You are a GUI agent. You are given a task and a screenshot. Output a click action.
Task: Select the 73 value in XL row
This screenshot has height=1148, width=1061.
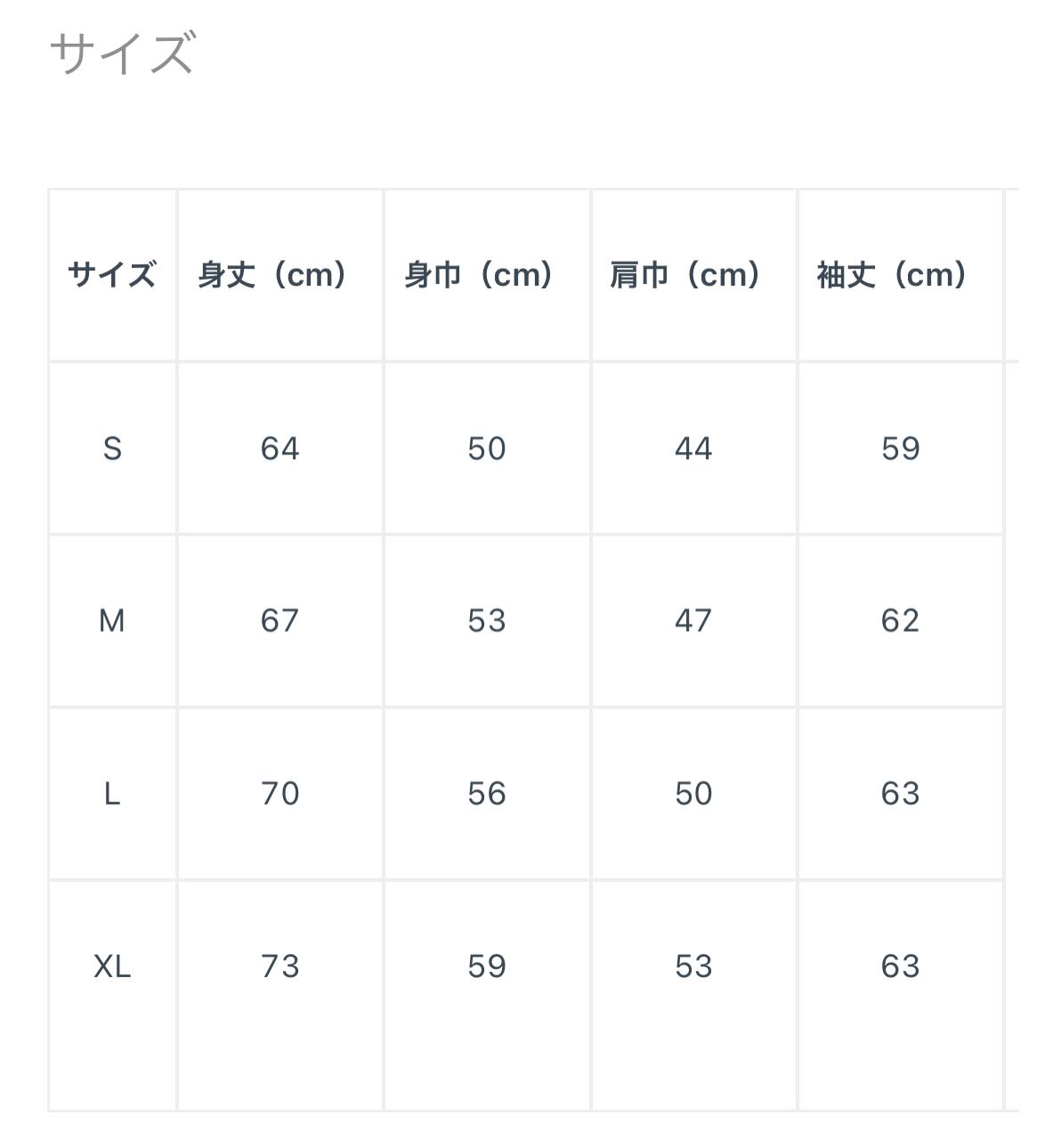[x=279, y=966]
